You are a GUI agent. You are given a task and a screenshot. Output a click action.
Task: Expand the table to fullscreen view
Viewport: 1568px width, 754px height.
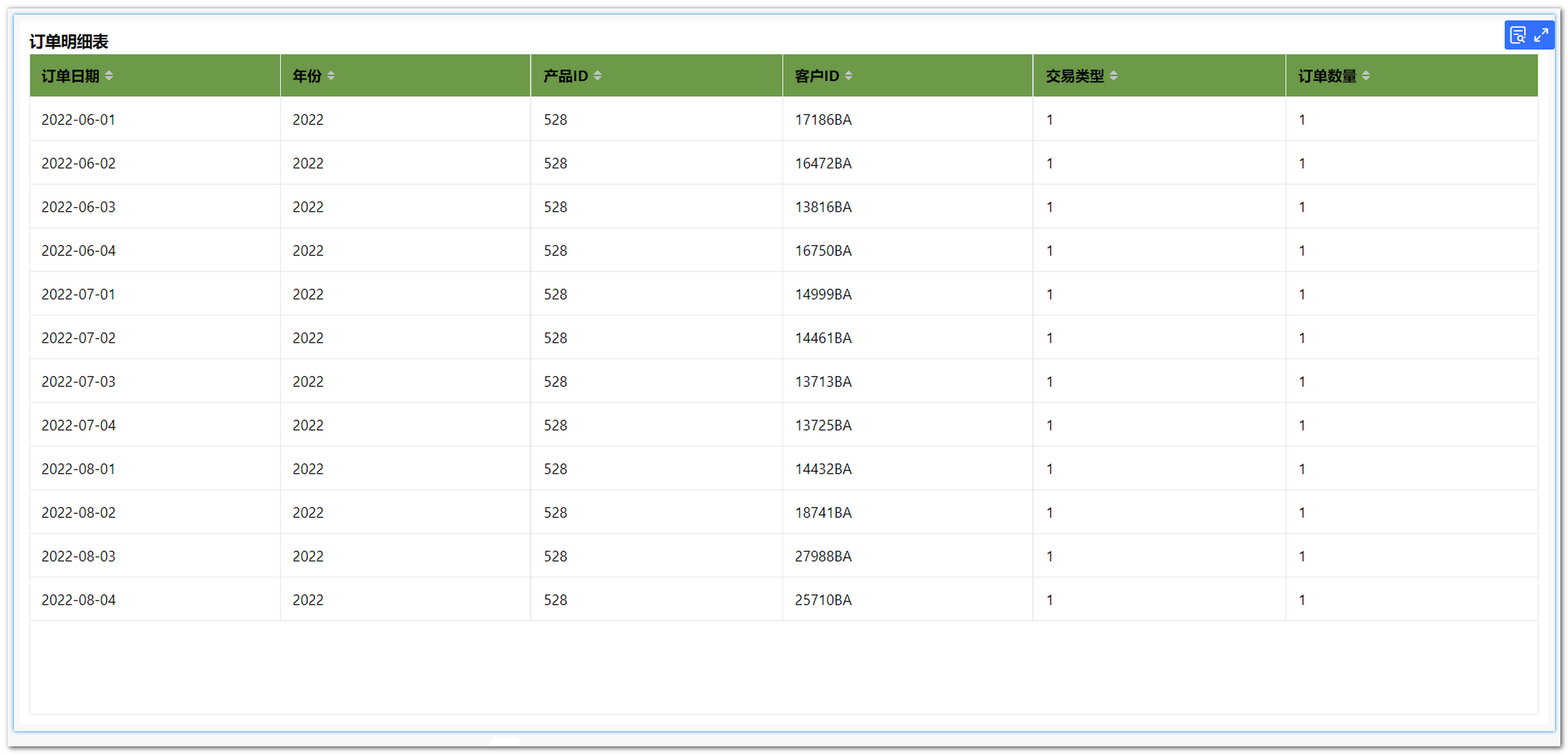point(1541,35)
